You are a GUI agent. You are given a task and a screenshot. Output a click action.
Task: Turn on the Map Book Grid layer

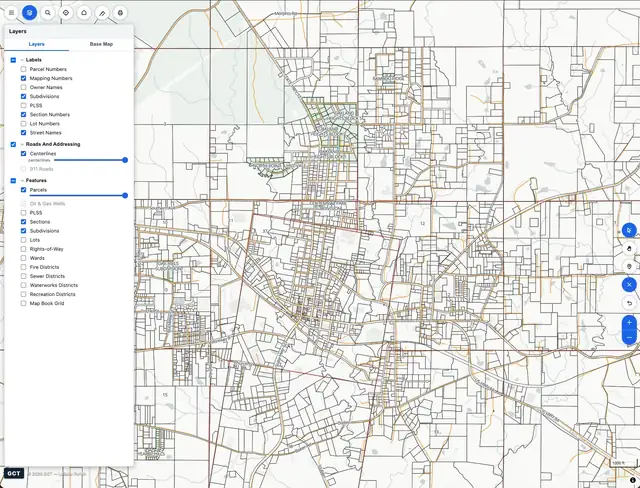point(23,303)
